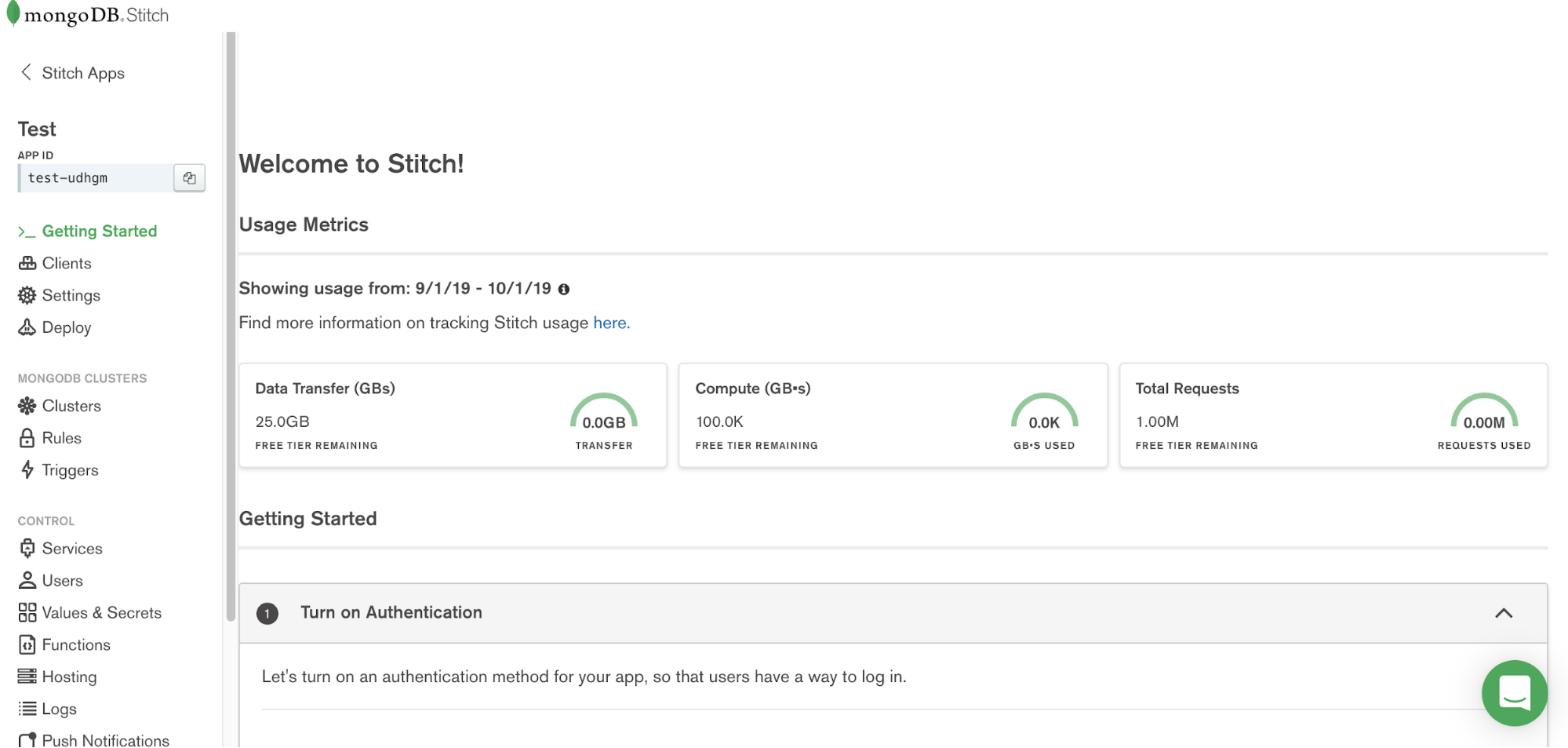Click the Users person icon
This screenshot has height=748, width=1568.
[x=27, y=580]
